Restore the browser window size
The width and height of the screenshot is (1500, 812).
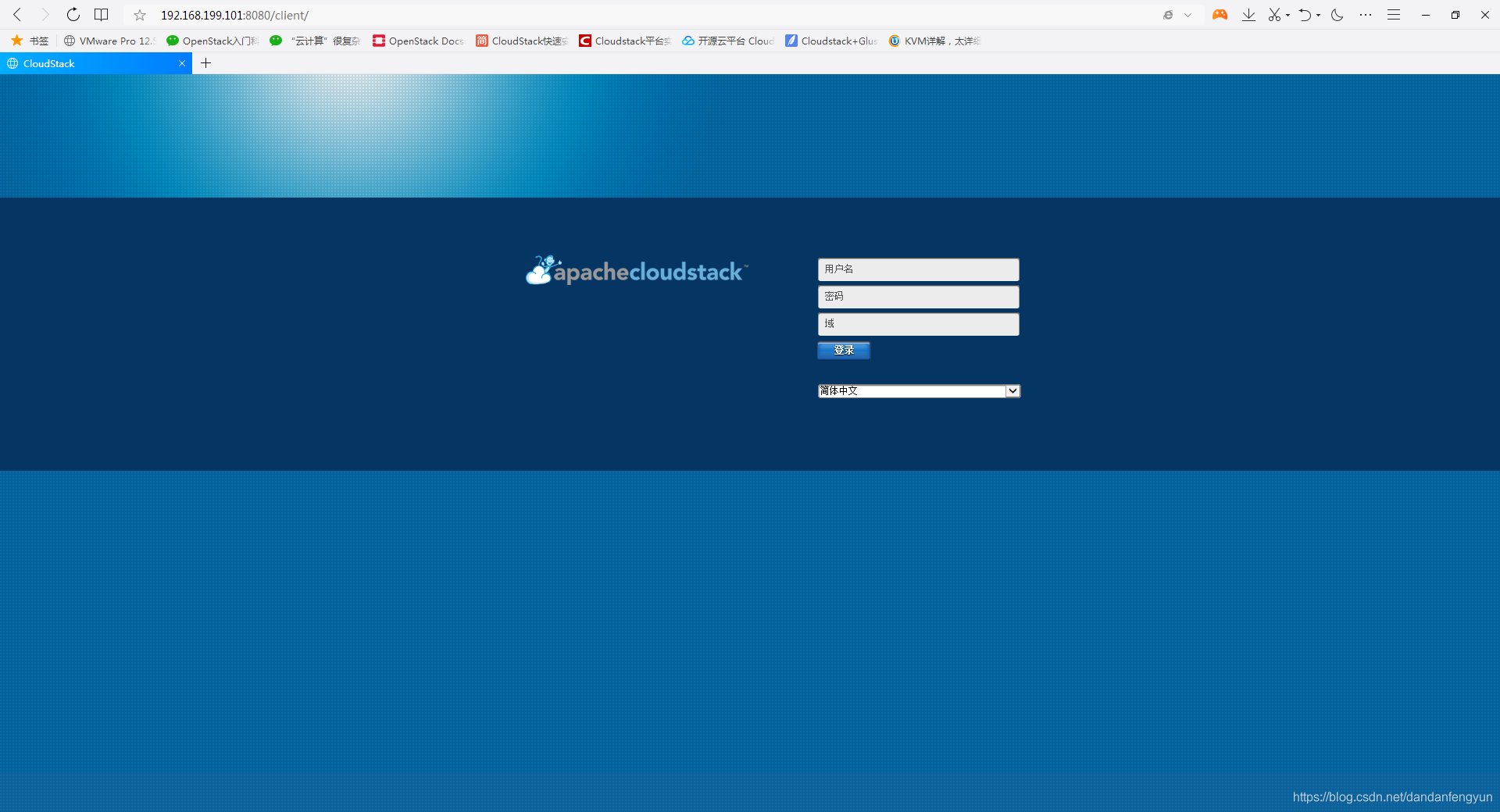coord(1455,15)
